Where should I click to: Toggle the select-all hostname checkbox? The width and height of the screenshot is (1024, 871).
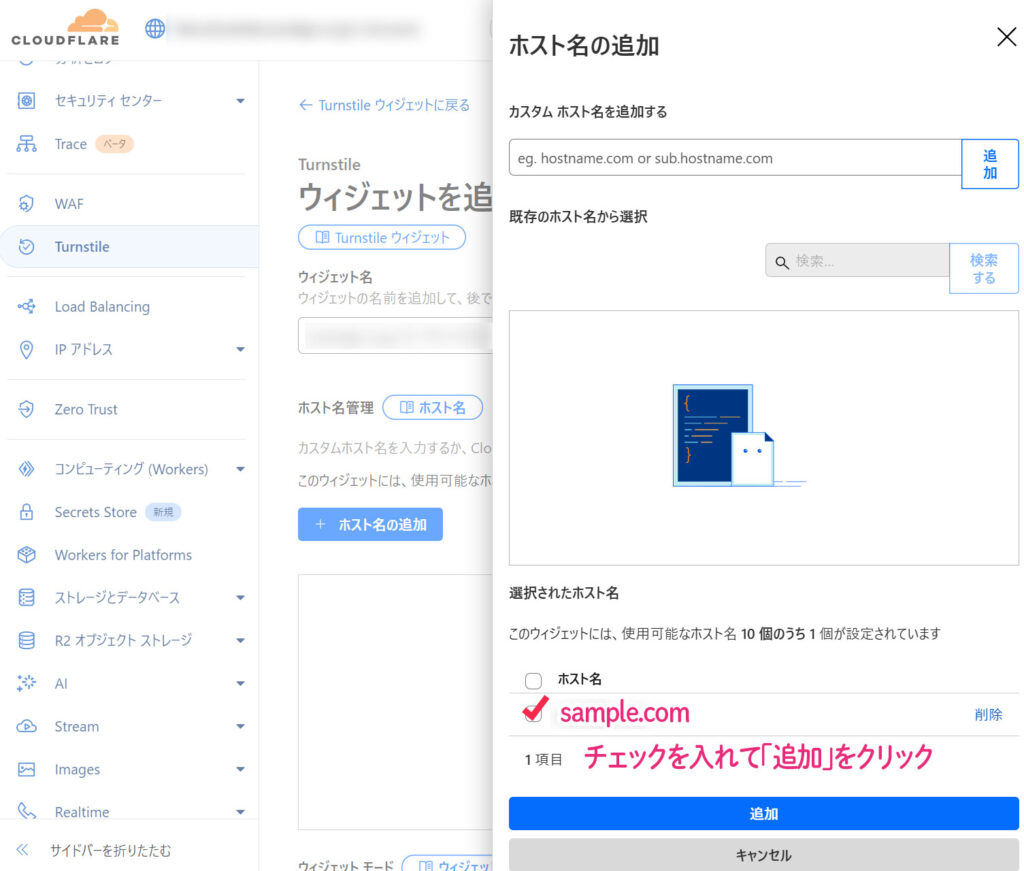tap(533, 680)
